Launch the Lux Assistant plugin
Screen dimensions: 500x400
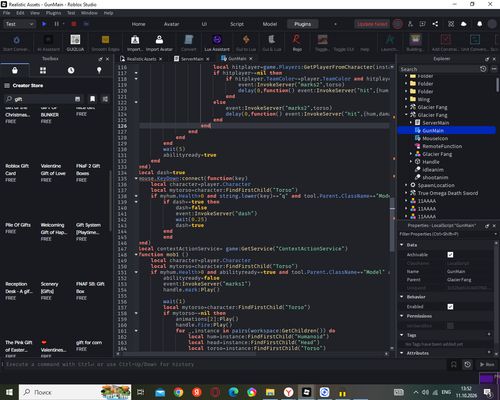point(217,43)
